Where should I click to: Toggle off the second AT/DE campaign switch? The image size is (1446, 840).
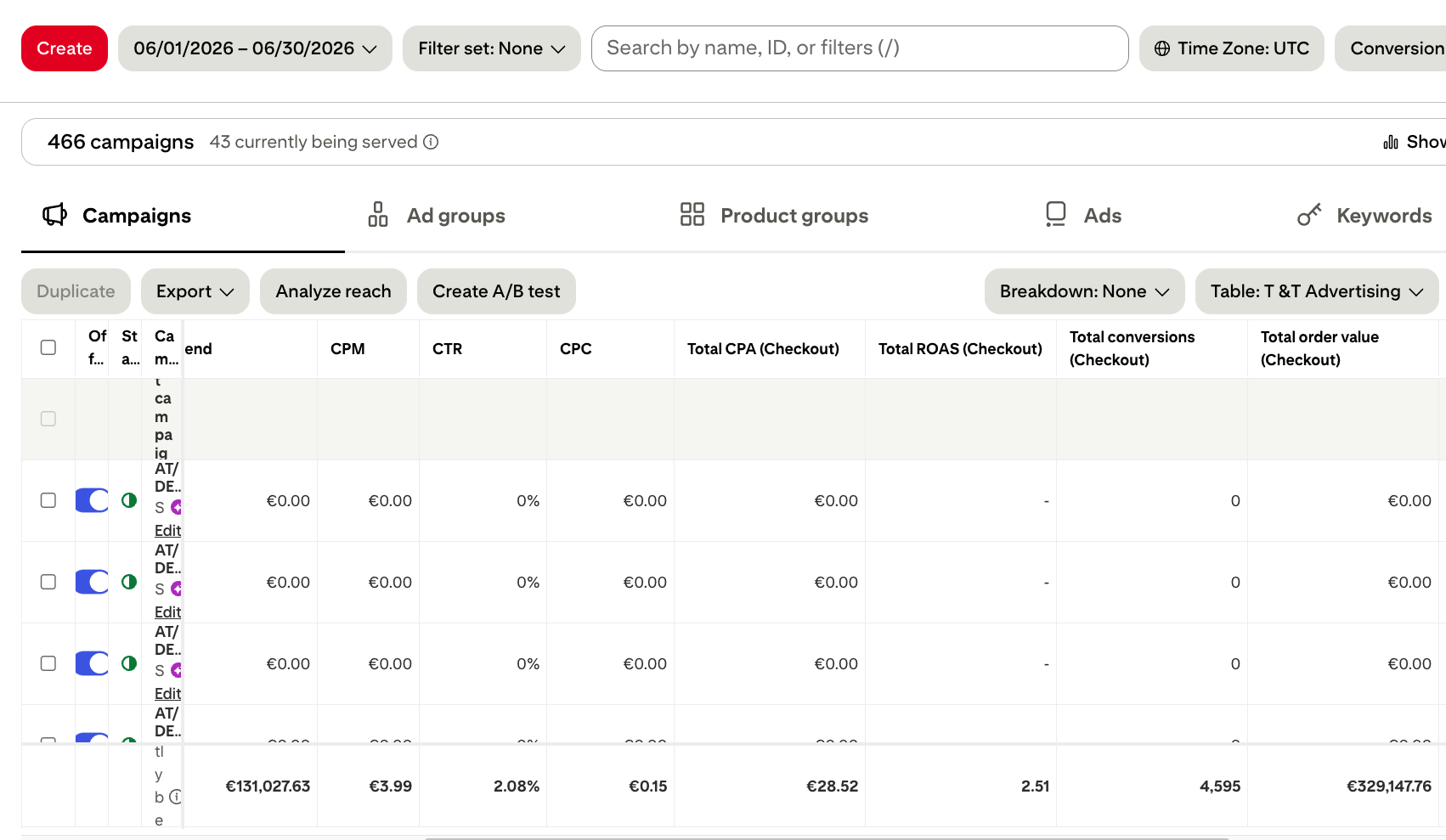(92, 582)
